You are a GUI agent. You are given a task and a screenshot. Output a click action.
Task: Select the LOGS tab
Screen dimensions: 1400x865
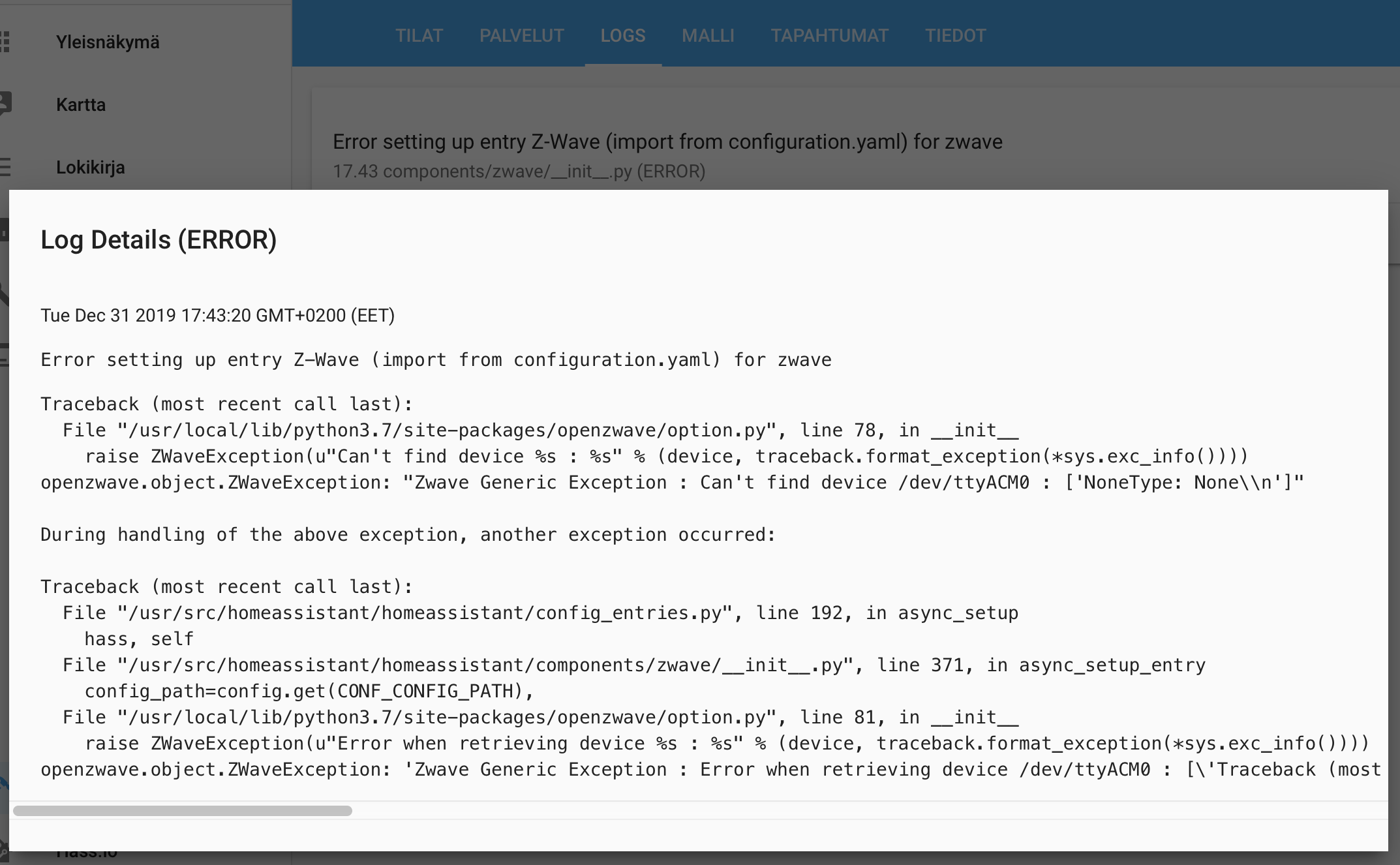[x=622, y=35]
